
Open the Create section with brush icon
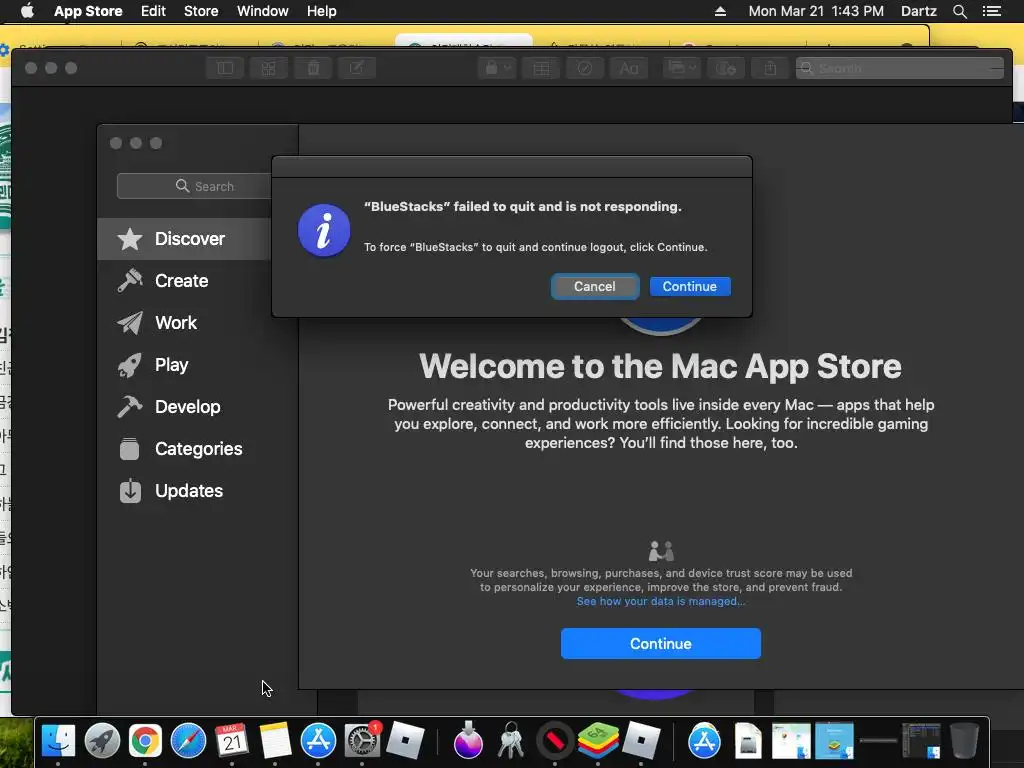pyautogui.click(x=184, y=281)
